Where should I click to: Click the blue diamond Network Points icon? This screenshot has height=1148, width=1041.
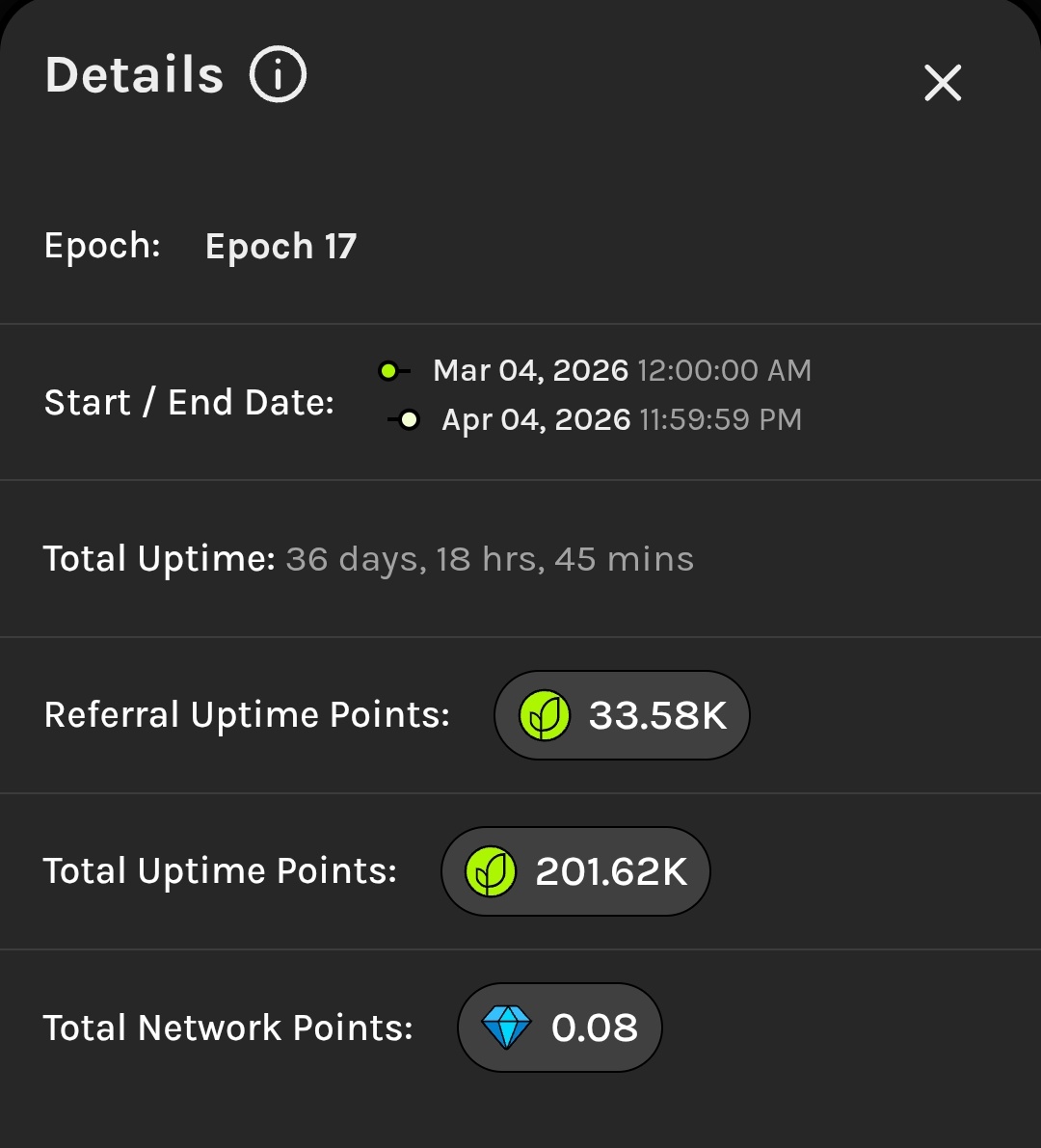coord(506,1028)
